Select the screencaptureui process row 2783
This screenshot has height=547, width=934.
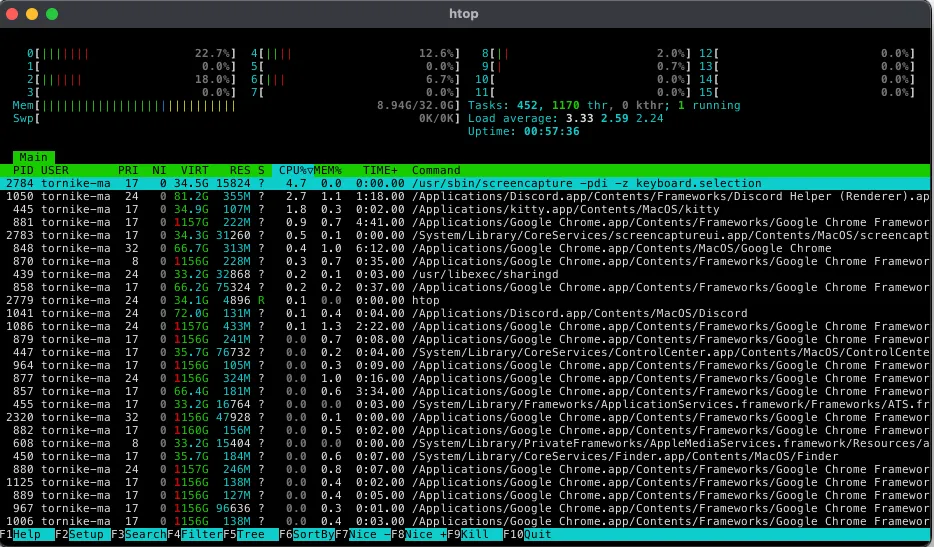pos(465,235)
